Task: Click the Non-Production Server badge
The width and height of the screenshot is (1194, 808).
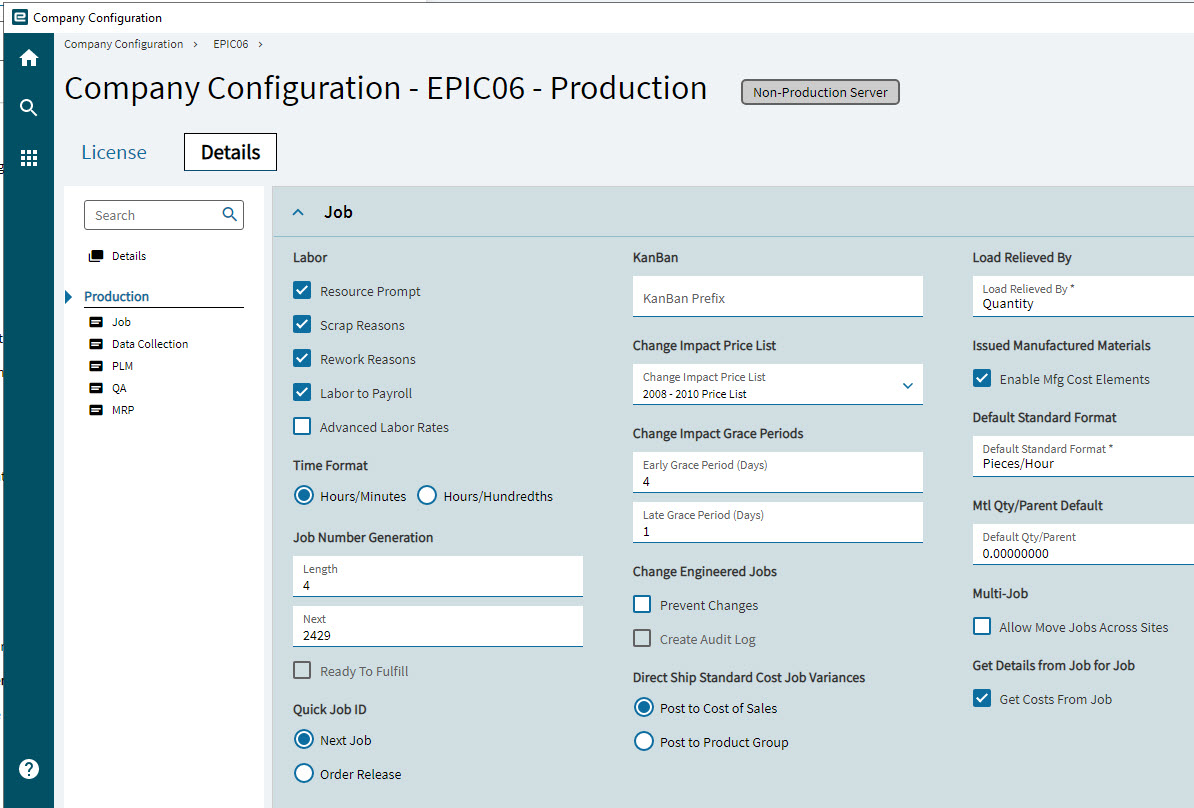Action: (x=820, y=92)
